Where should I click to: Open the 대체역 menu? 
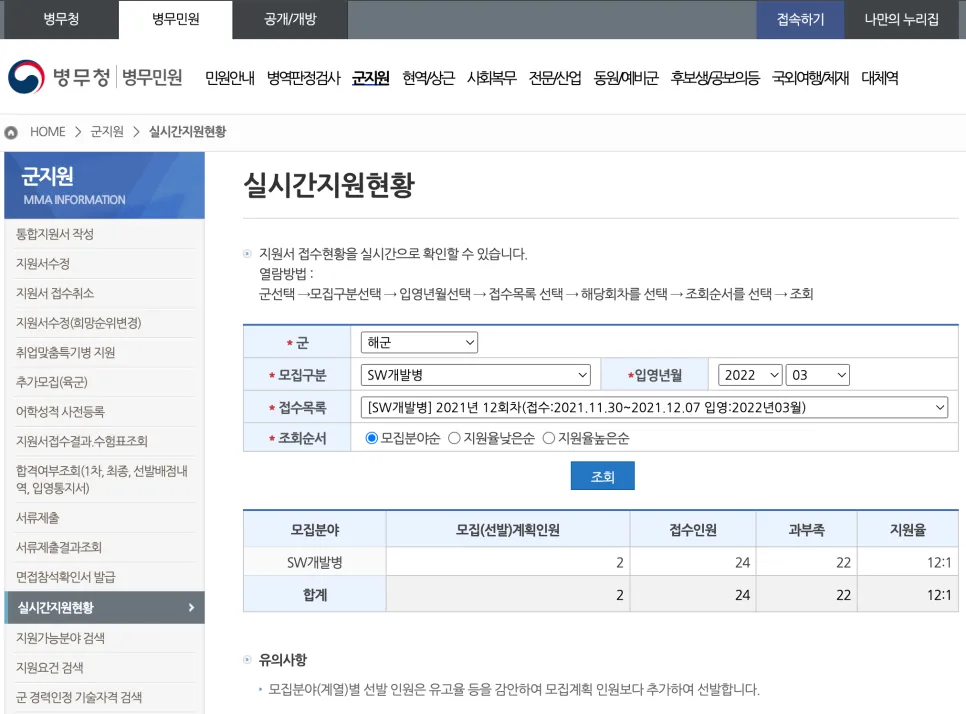click(x=880, y=78)
